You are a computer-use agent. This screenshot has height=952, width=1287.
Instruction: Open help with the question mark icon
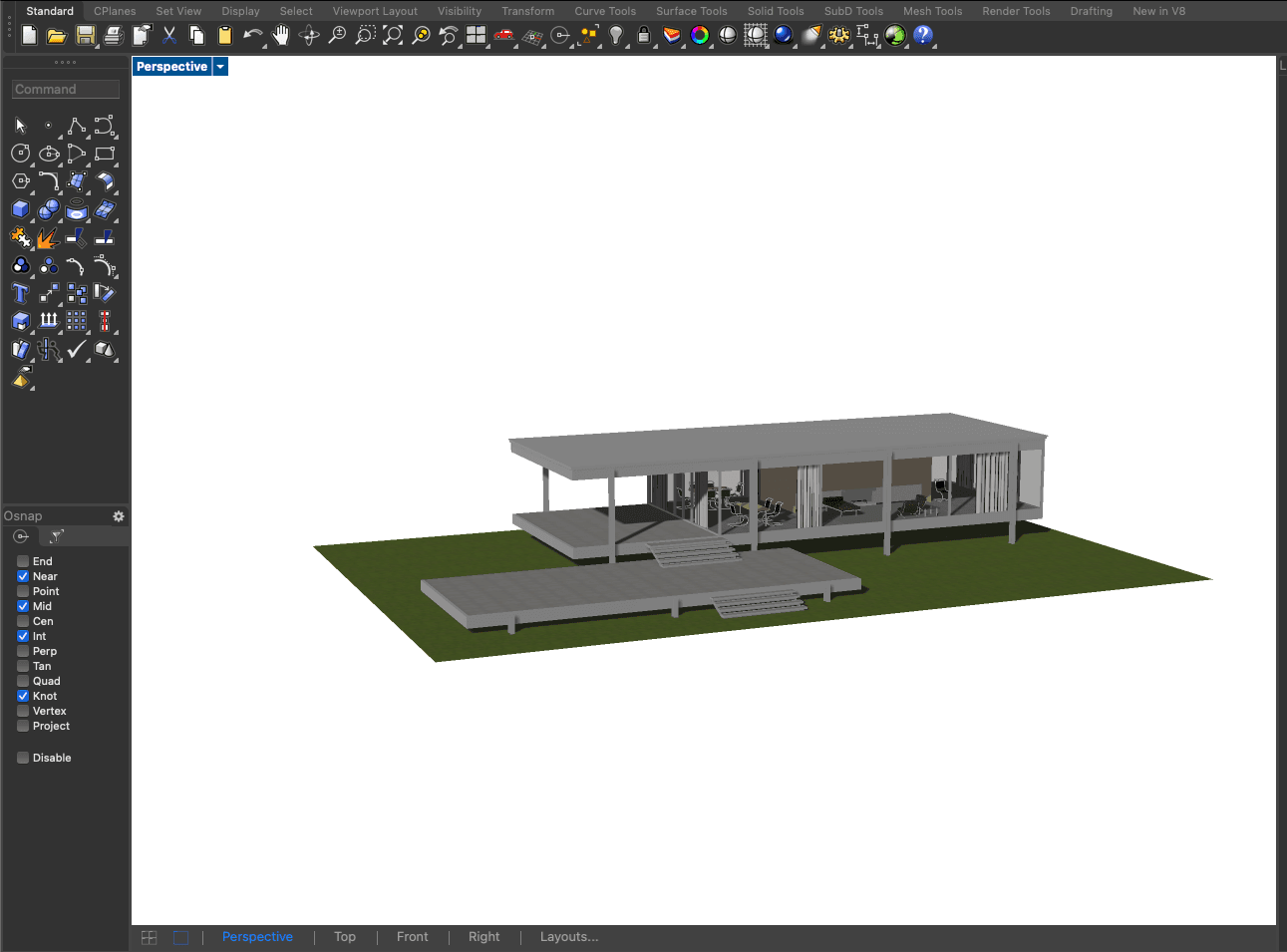point(923,36)
